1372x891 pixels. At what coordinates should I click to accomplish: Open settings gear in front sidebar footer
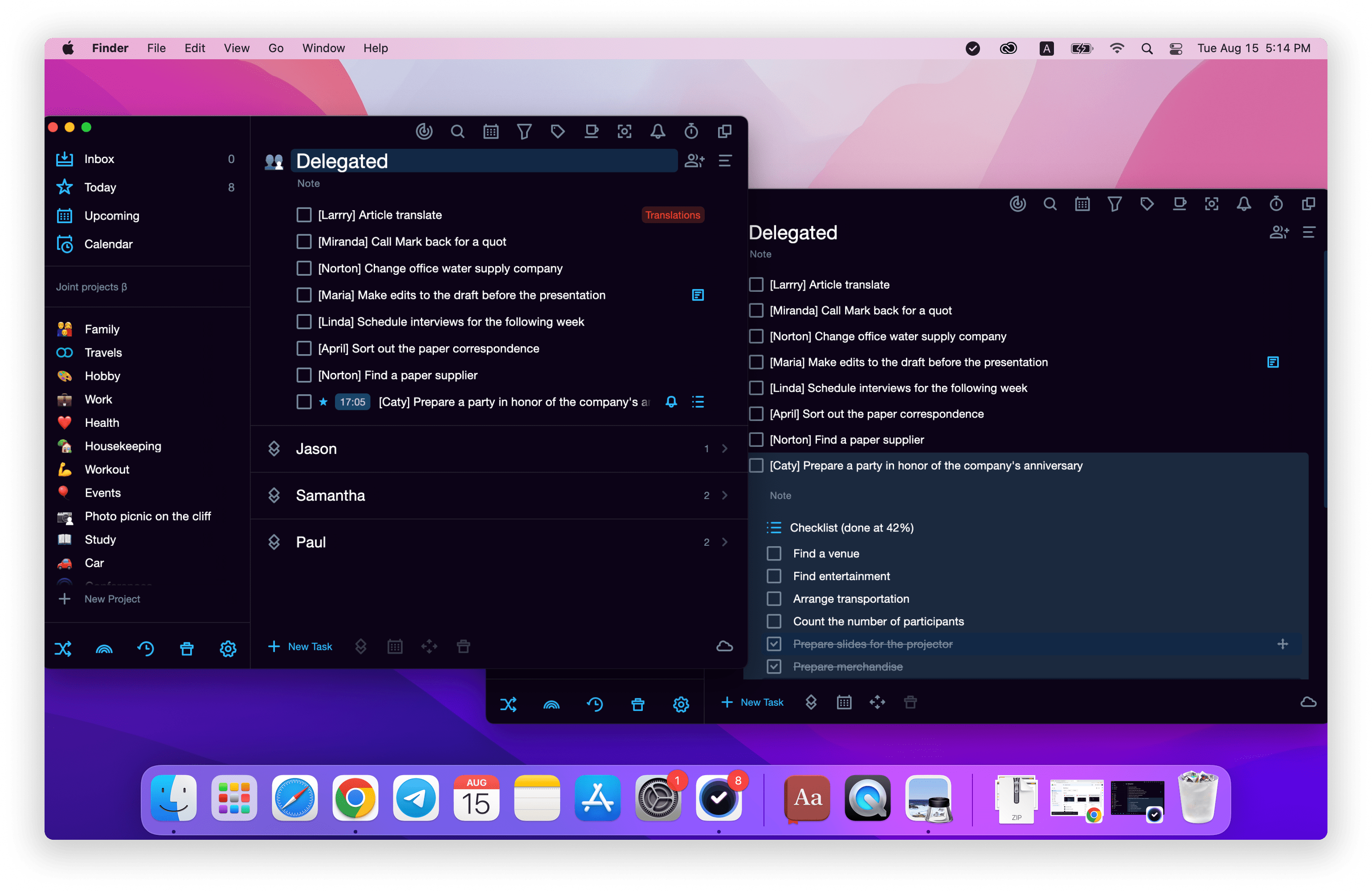click(x=228, y=649)
